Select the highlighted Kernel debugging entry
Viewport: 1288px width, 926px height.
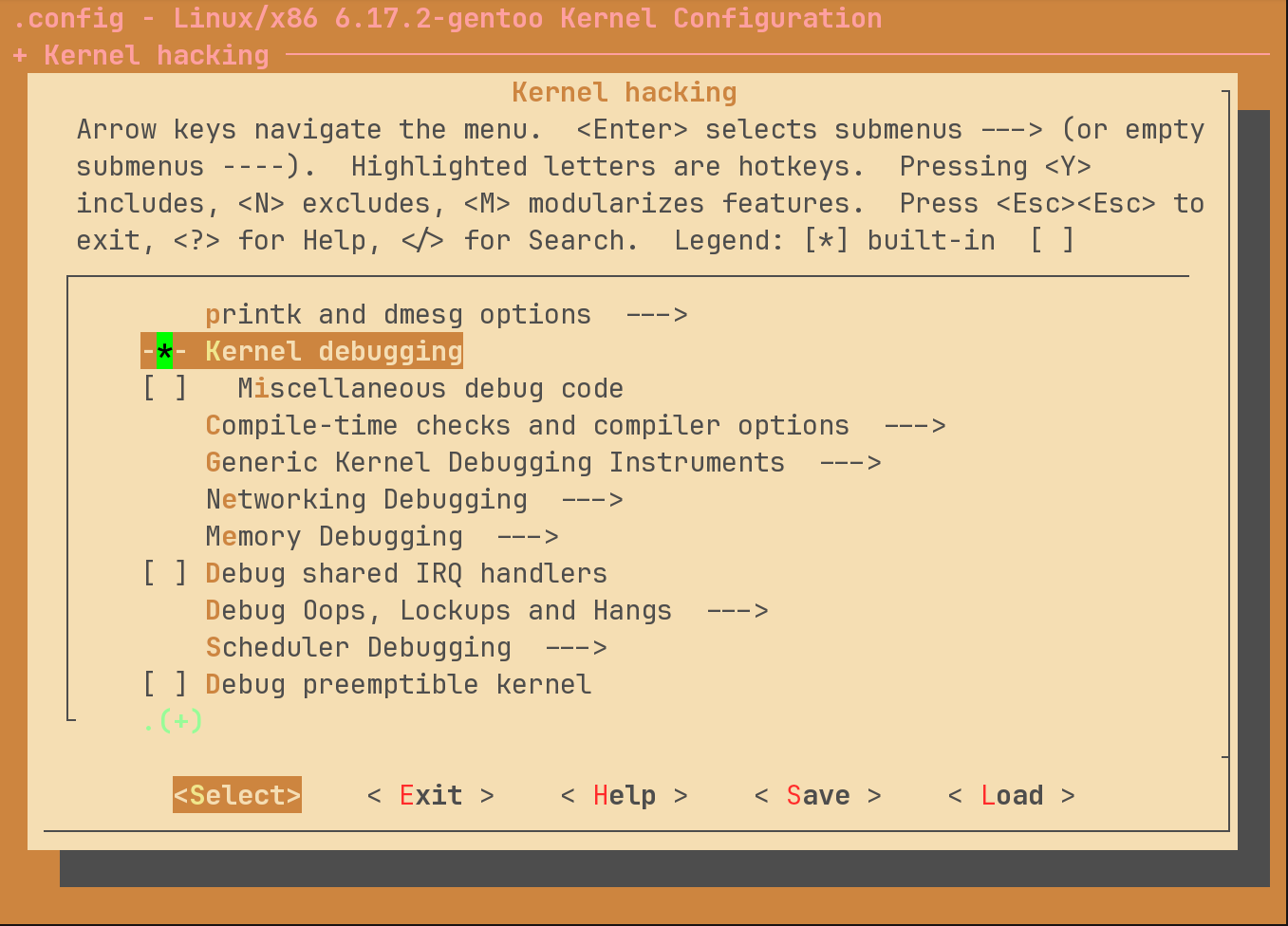point(333,352)
